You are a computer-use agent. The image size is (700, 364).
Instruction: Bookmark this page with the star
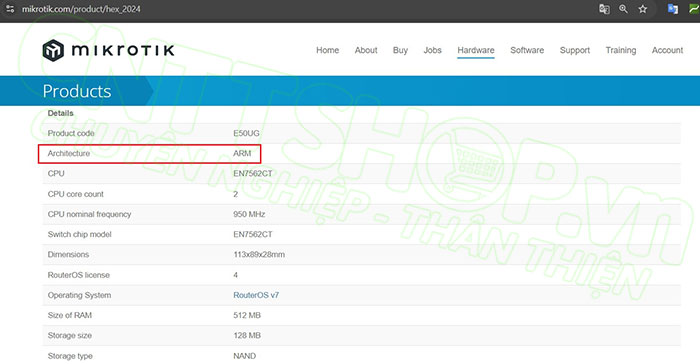click(x=642, y=9)
